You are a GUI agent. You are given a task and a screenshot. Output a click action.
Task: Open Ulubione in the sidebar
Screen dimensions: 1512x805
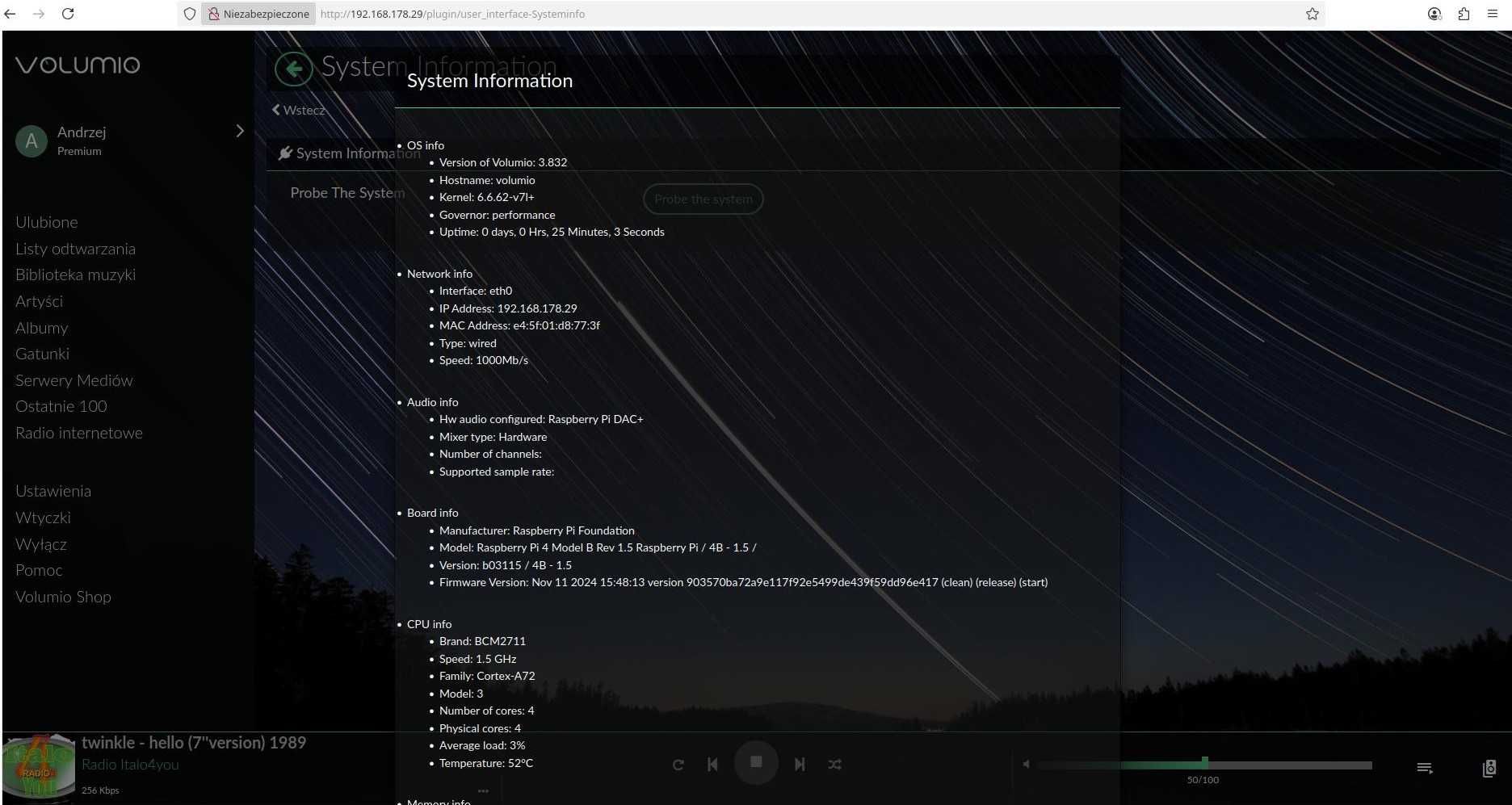[47, 222]
